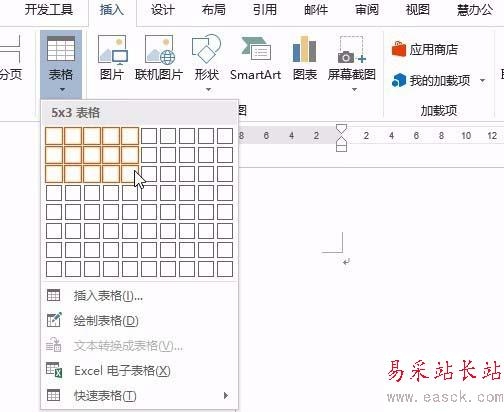504x412 pixels.
Task: Switch to the 邮件 tab
Action: (x=316, y=10)
